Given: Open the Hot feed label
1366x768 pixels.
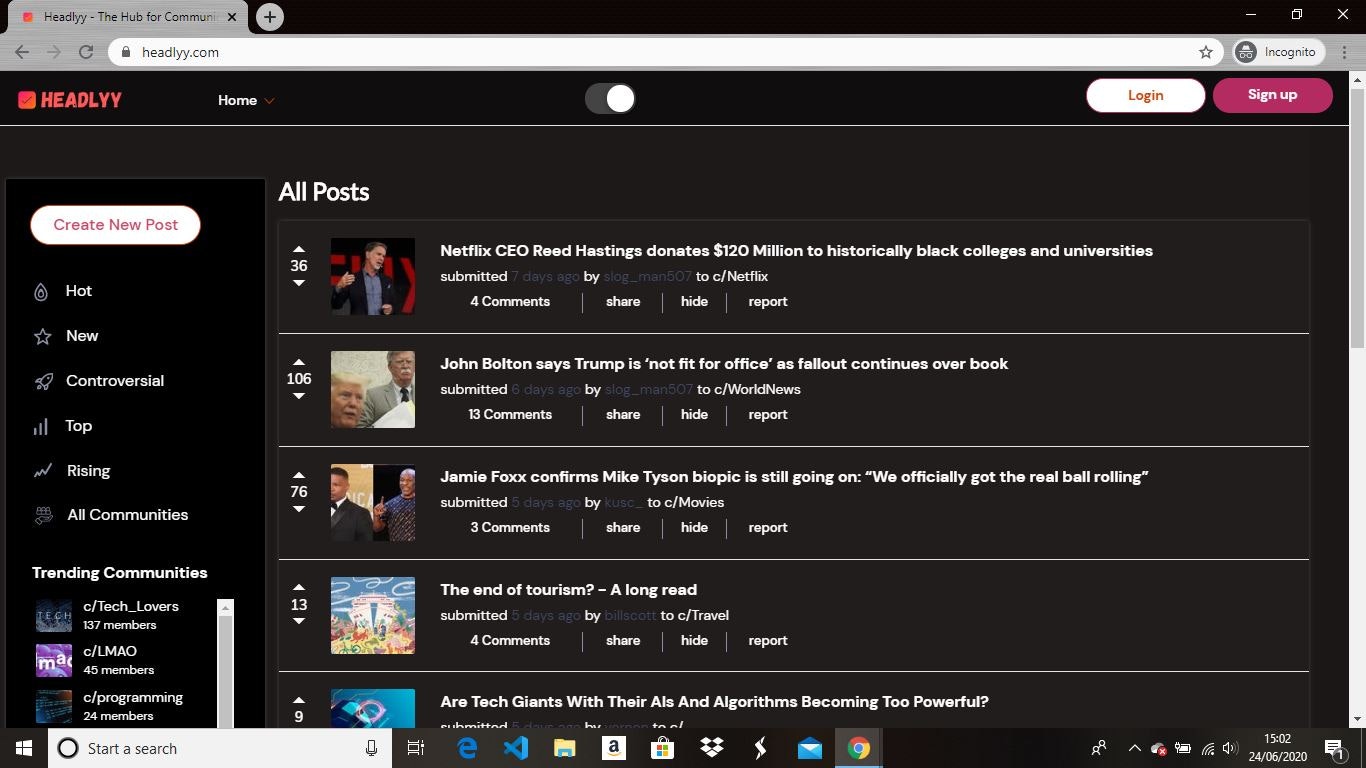Looking at the screenshot, I should 79,291.
